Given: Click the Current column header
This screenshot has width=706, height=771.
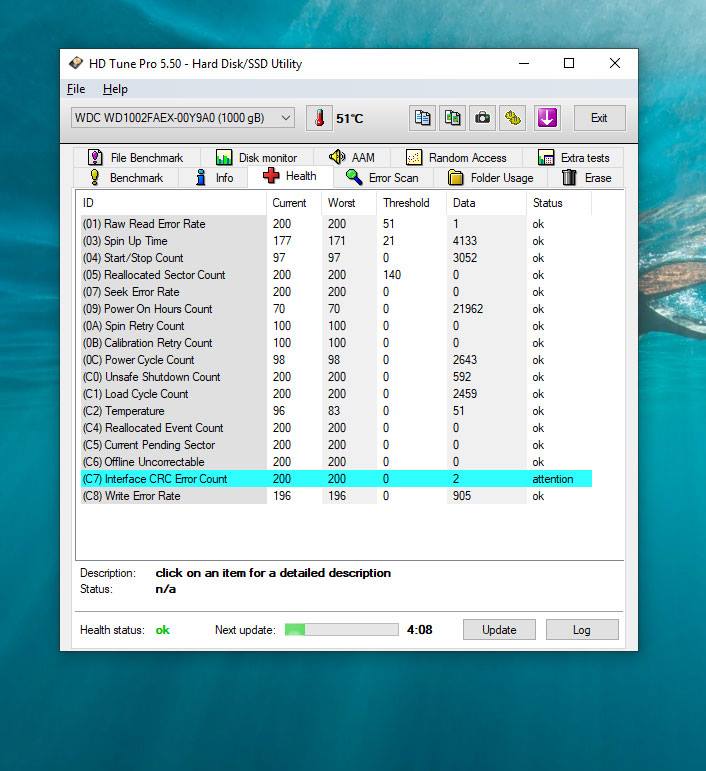Looking at the screenshot, I should coord(294,203).
